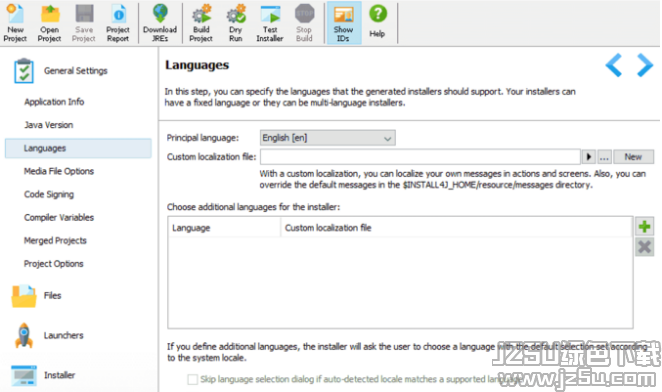
Task: Create a New Project from toolbar
Action: pos(15,23)
